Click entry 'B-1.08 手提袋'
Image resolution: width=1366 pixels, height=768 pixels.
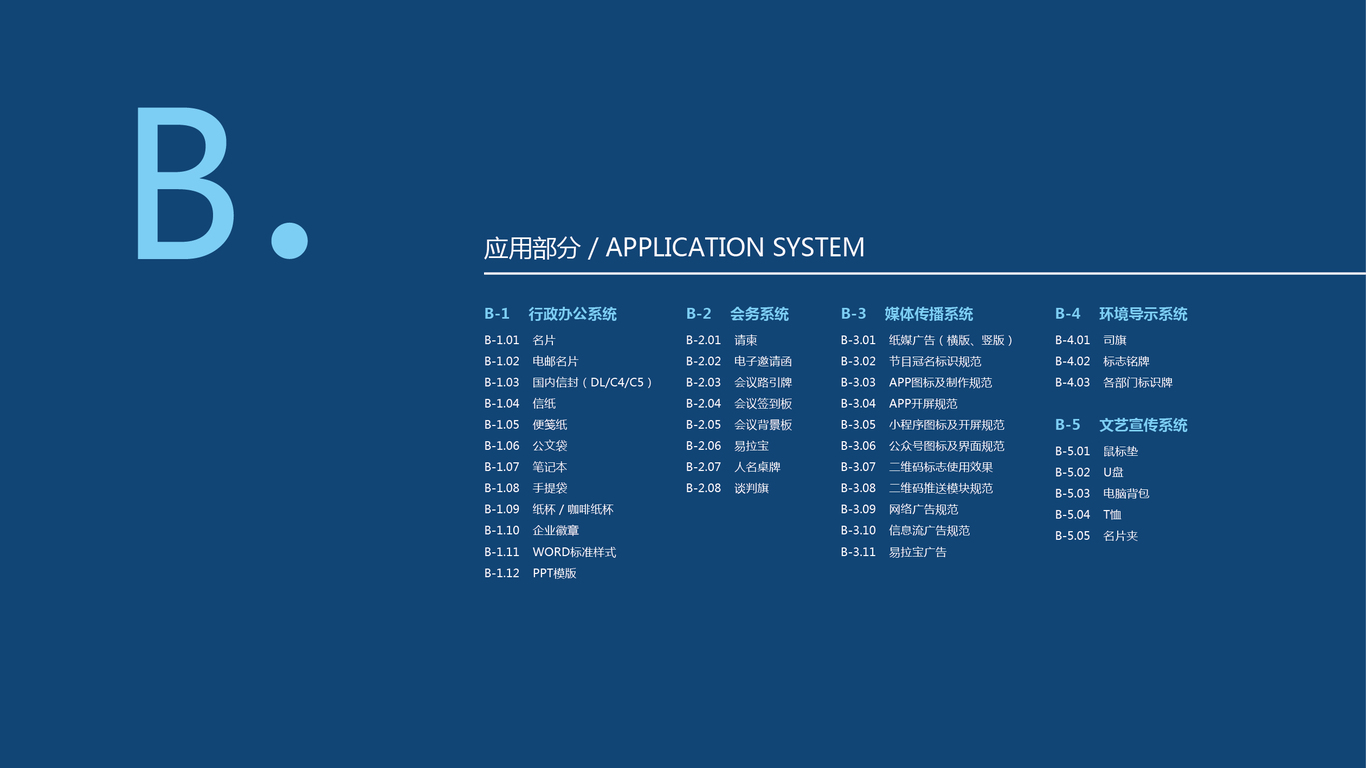526,488
